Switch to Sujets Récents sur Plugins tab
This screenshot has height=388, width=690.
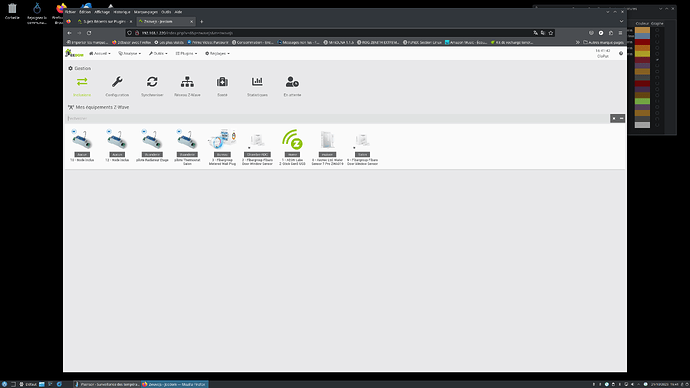point(105,22)
